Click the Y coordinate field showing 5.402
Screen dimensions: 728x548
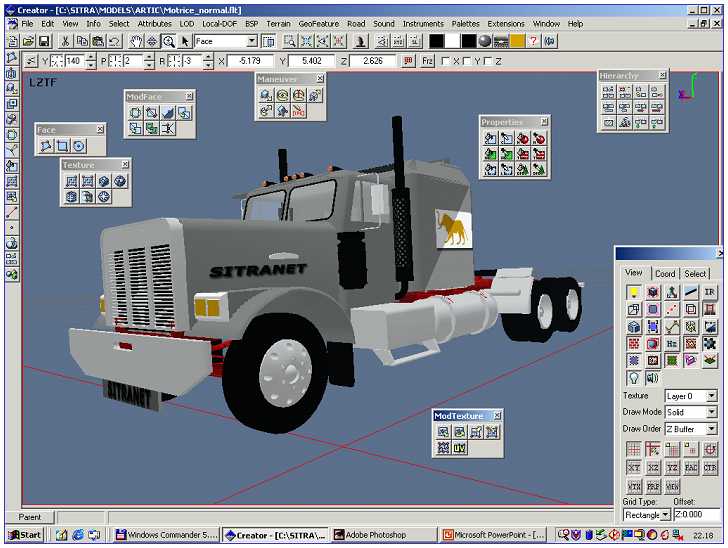[x=312, y=61]
